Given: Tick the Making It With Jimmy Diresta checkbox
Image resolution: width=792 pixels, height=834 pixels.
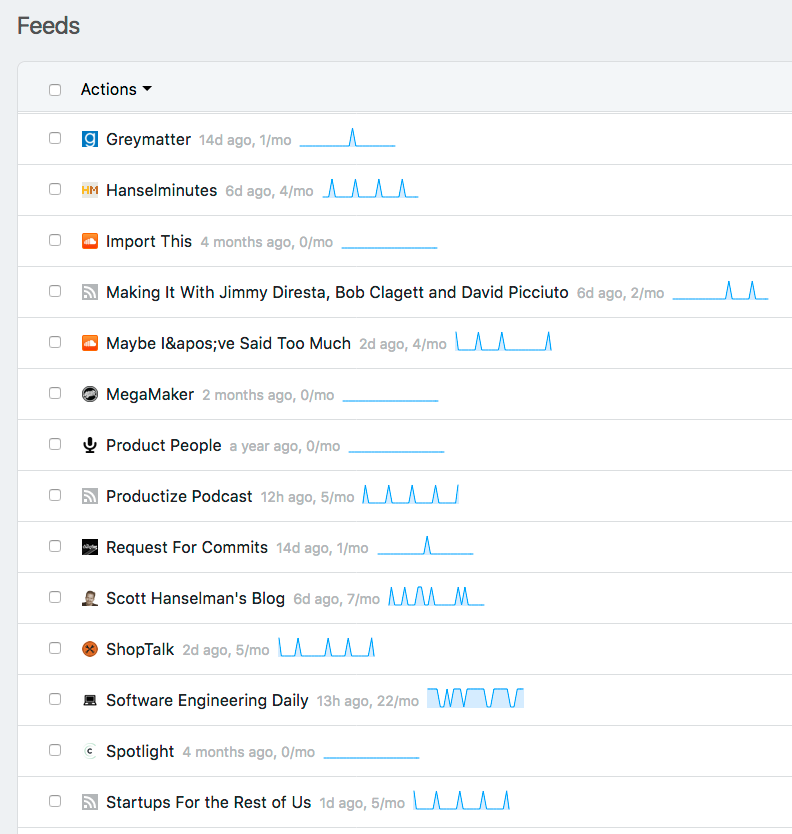Looking at the screenshot, I should coord(55,291).
